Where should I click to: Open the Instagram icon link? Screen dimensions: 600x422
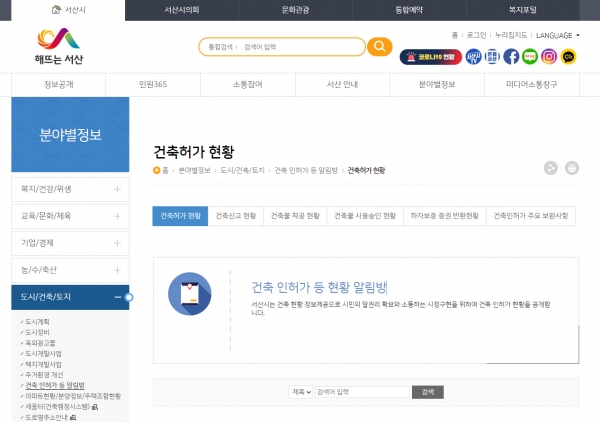tap(549, 57)
